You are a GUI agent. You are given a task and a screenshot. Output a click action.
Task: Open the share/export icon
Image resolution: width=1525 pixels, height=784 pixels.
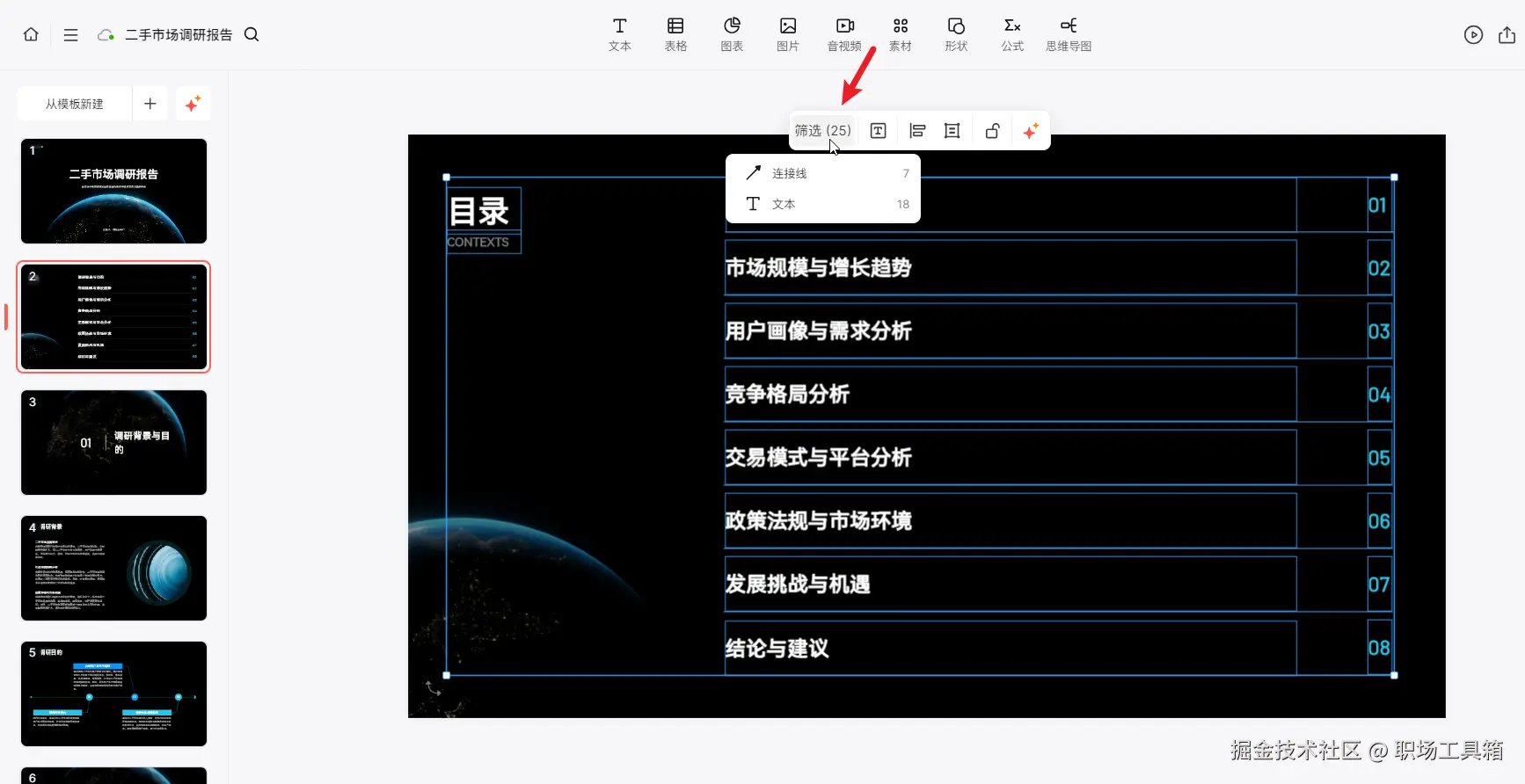coord(1507,34)
